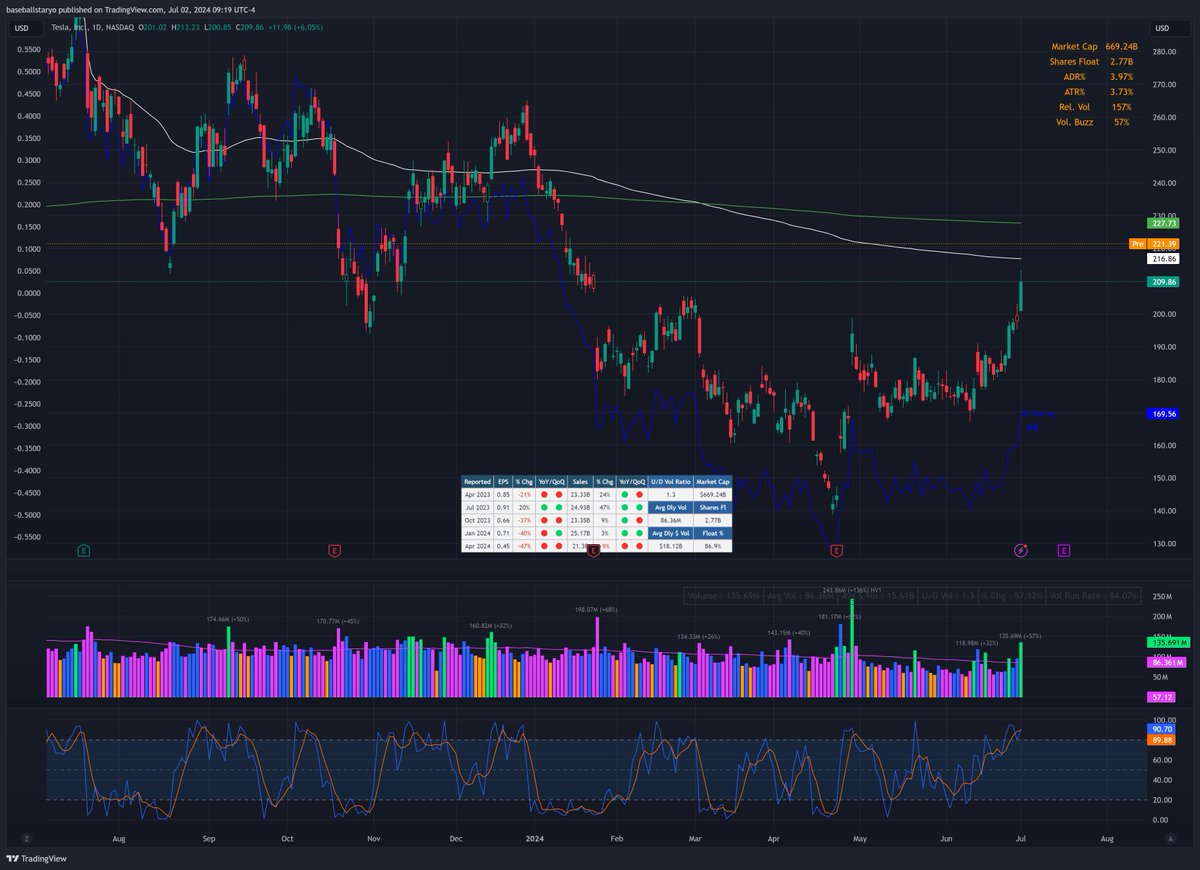Click the purple lightning bolt event icon

[x=1021, y=550]
